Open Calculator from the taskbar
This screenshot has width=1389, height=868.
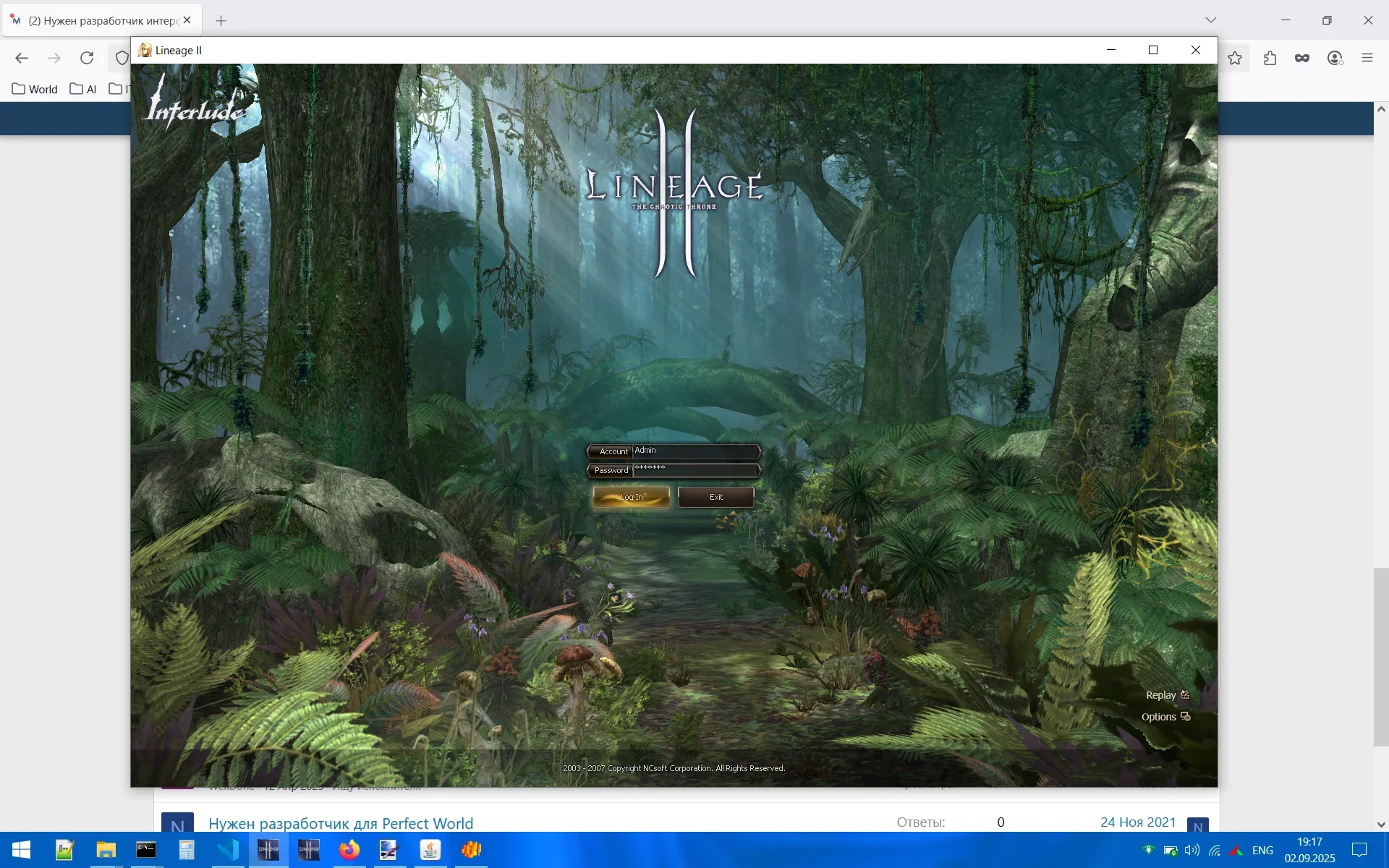(x=187, y=850)
